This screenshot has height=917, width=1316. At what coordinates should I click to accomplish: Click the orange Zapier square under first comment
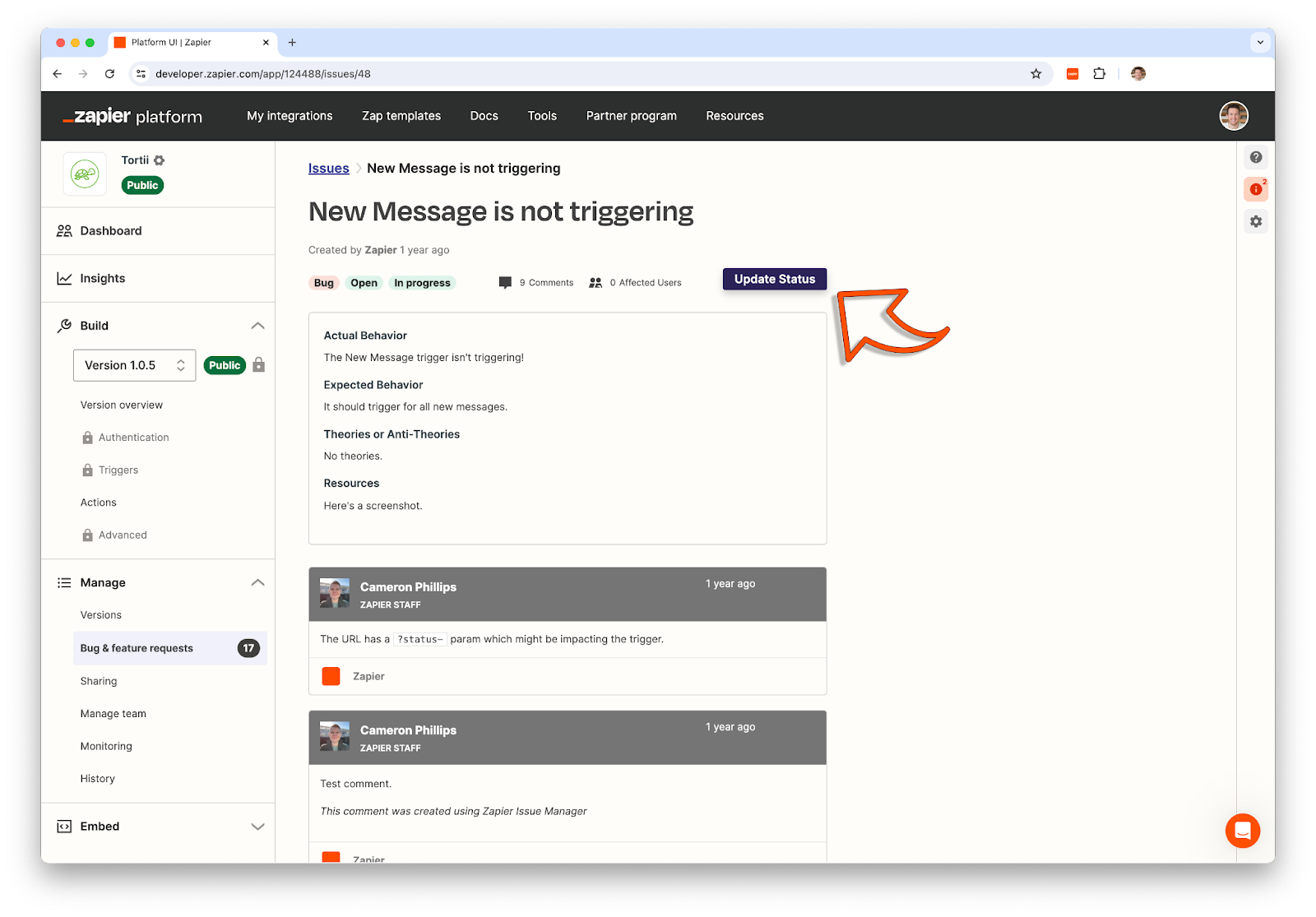click(331, 676)
